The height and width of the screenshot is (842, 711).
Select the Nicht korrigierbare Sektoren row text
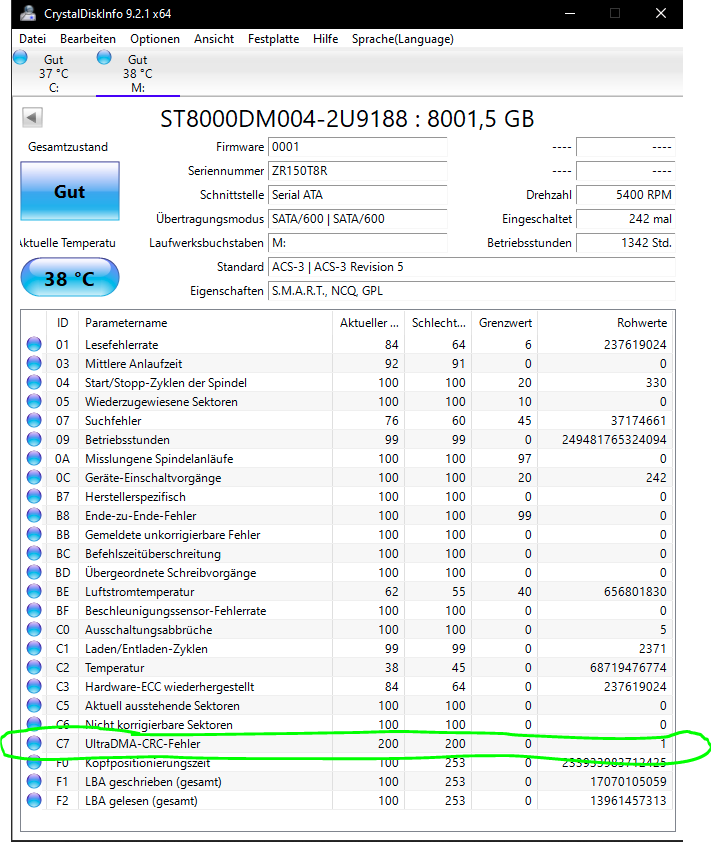159,724
